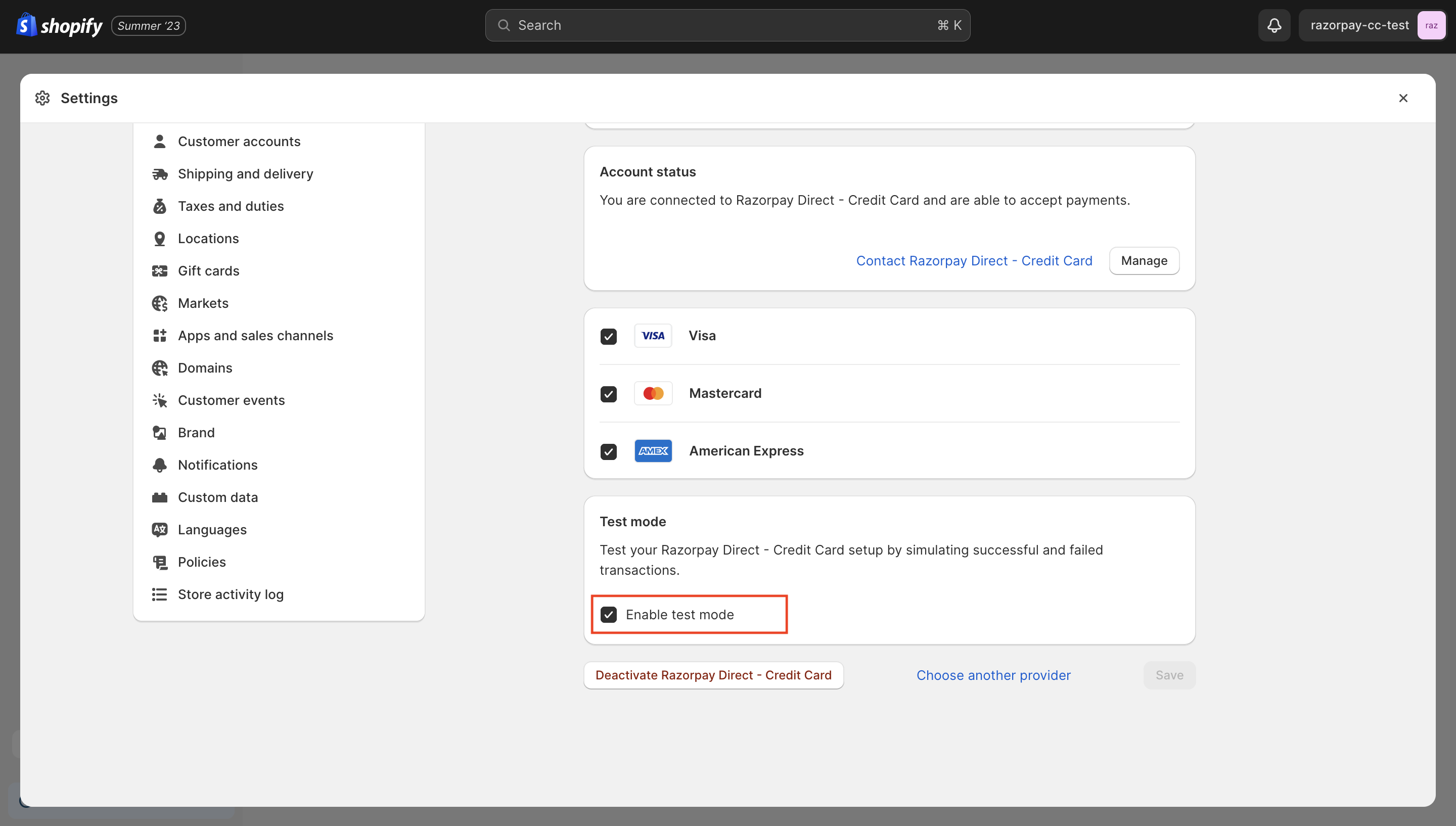Click the Visa card logo
Viewport: 1456px width, 826px height.
click(x=653, y=336)
